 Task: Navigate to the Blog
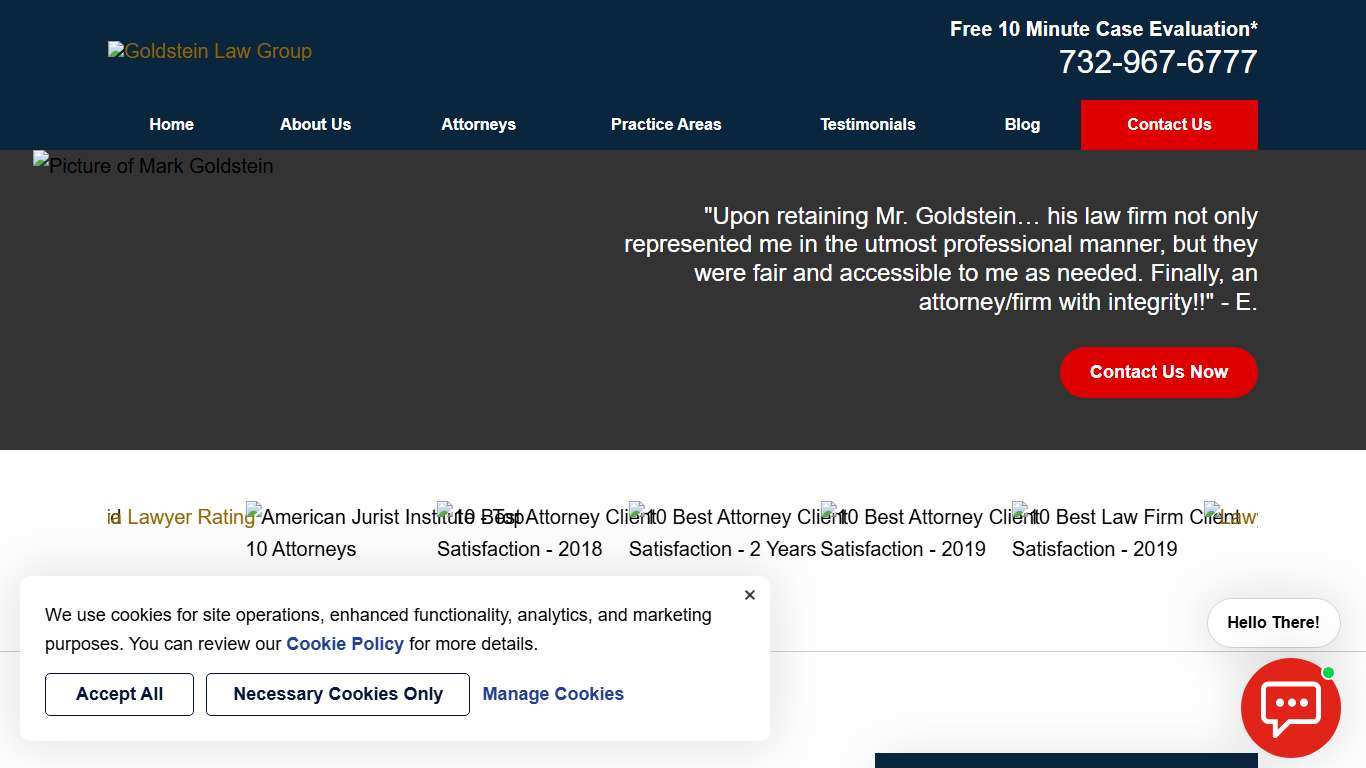tap(1022, 125)
